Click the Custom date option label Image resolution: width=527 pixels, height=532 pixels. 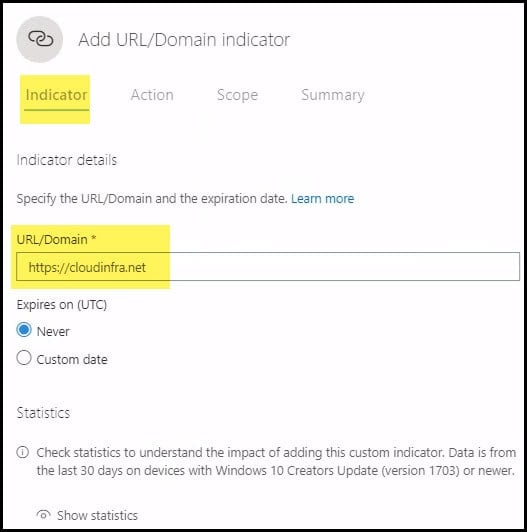click(72, 360)
